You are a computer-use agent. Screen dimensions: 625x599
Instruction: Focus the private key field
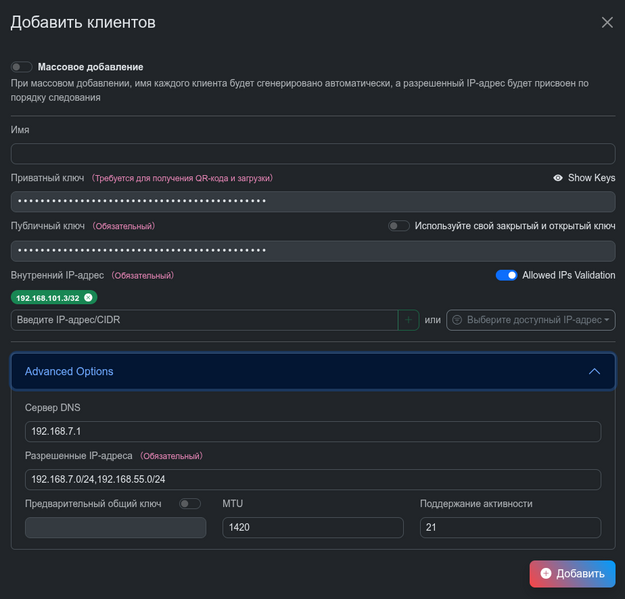pos(312,202)
